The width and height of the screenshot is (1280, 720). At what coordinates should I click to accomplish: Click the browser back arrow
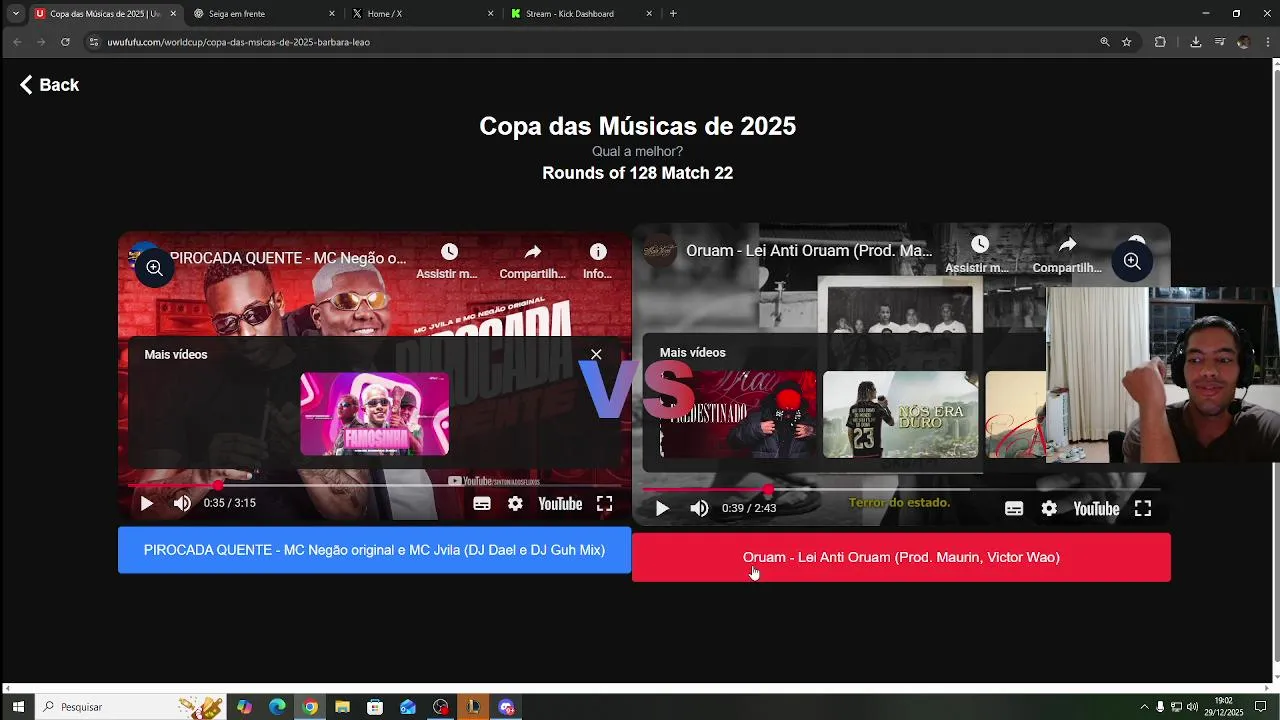pos(17,42)
